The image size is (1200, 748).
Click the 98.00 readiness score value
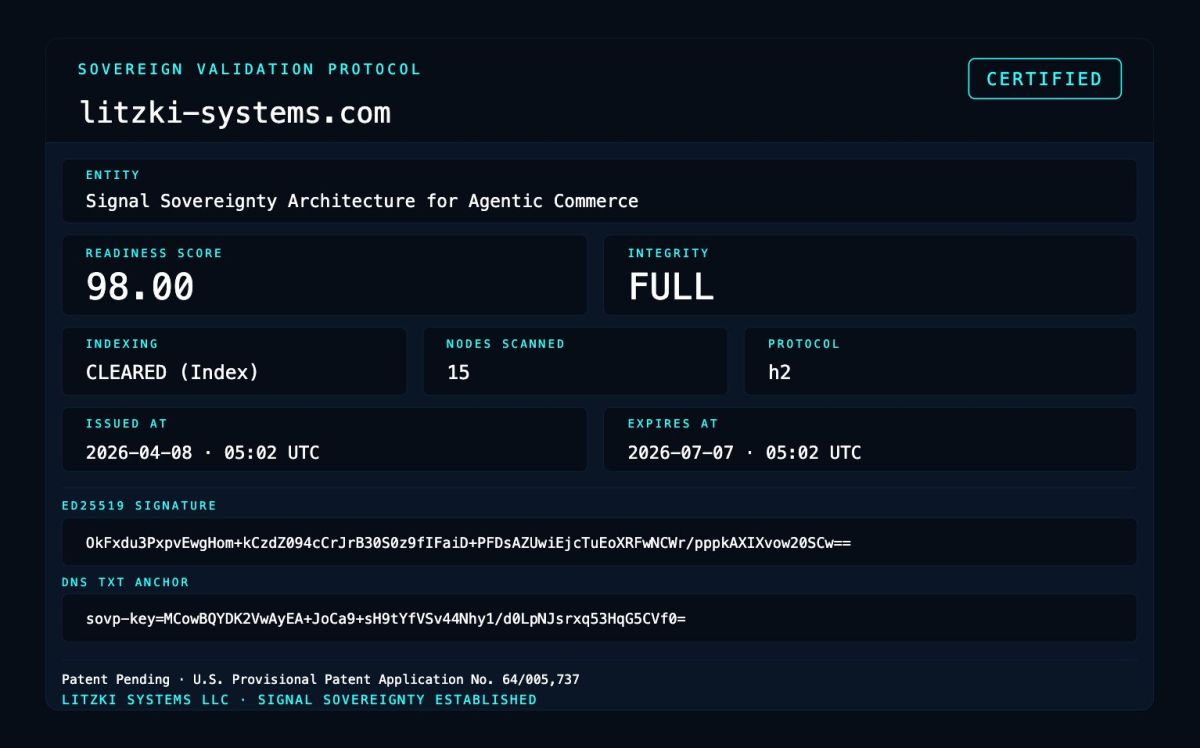pos(140,287)
